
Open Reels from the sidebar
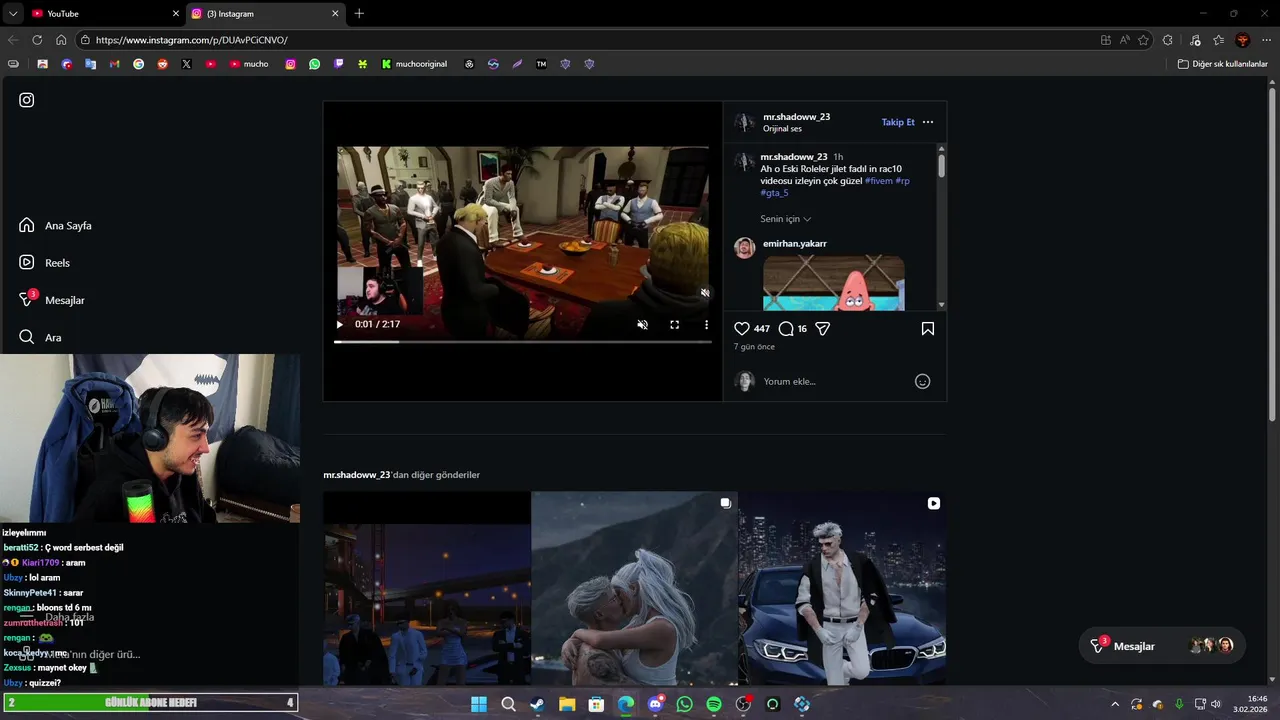(44, 262)
